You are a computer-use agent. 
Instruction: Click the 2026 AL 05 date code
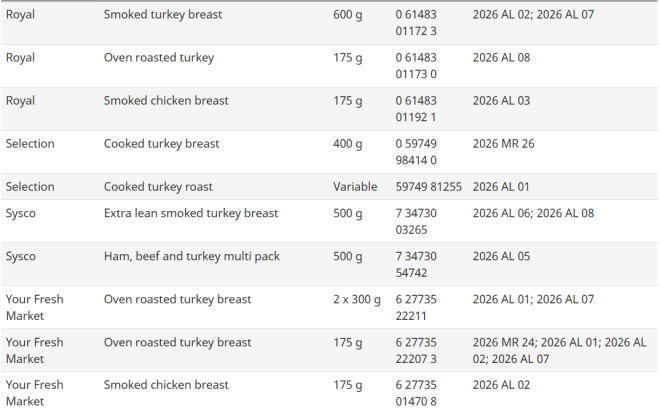pos(501,257)
